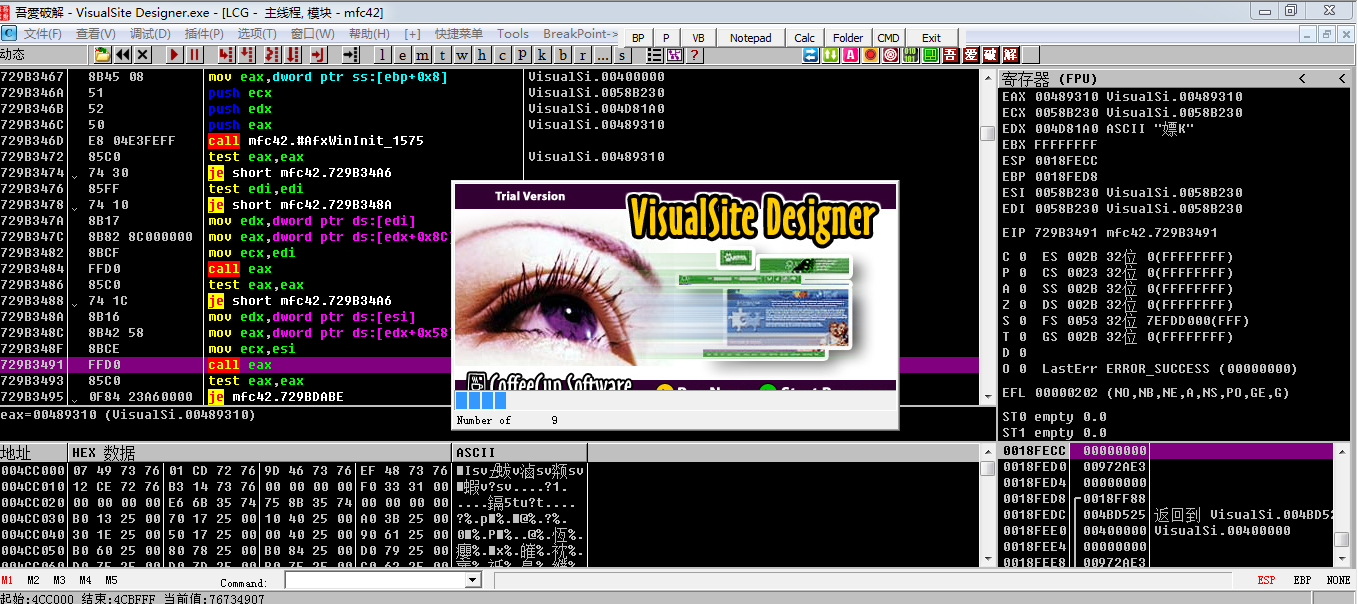Image resolution: width=1358 pixels, height=604 pixels.
Task: Click inside the Command input field
Action: (376, 581)
